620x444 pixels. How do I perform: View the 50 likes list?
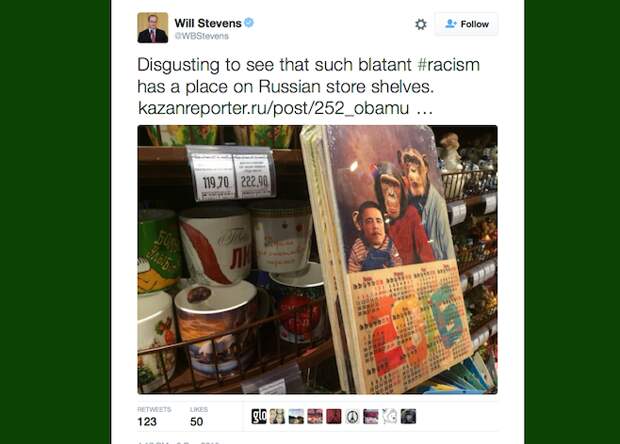[198, 416]
